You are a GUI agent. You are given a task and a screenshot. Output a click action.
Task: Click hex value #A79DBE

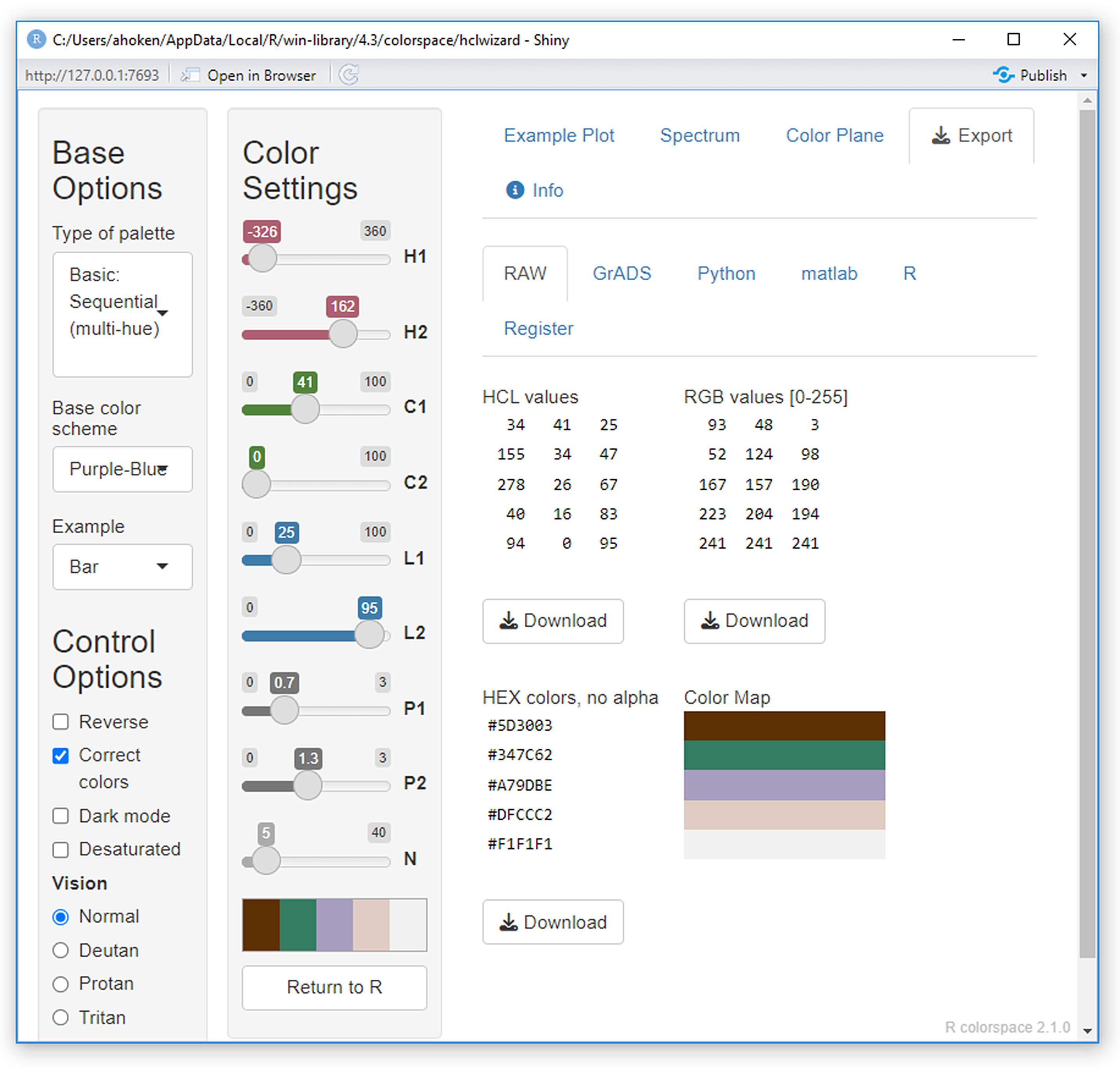click(x=520, y=785)
